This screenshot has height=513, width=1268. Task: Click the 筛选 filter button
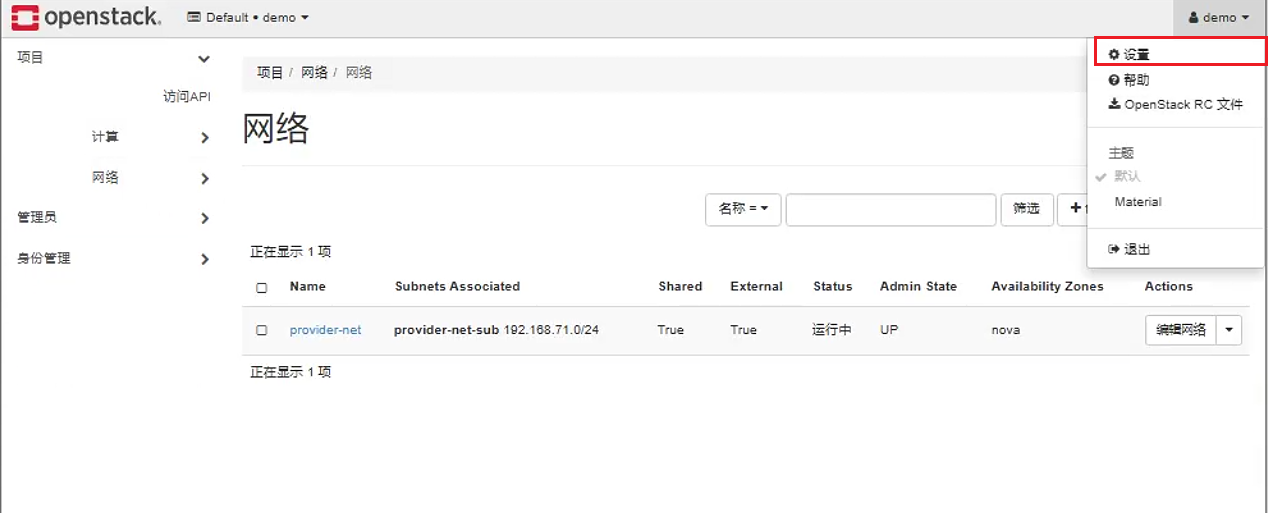pyautogui.click(x=1026, y=209)
